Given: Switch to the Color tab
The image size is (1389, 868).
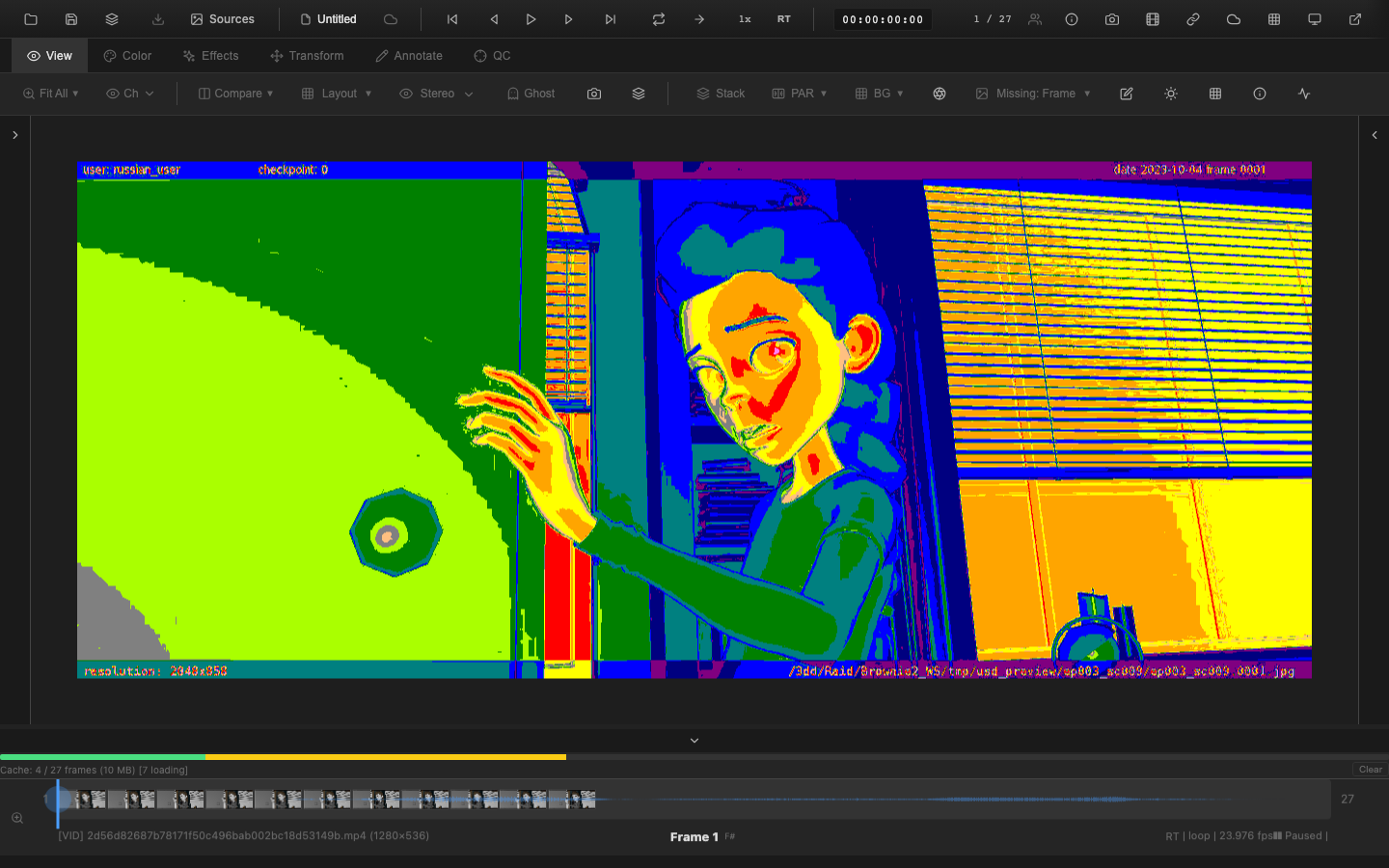Looking at the screenshot, I should click(x=126, y=56).
